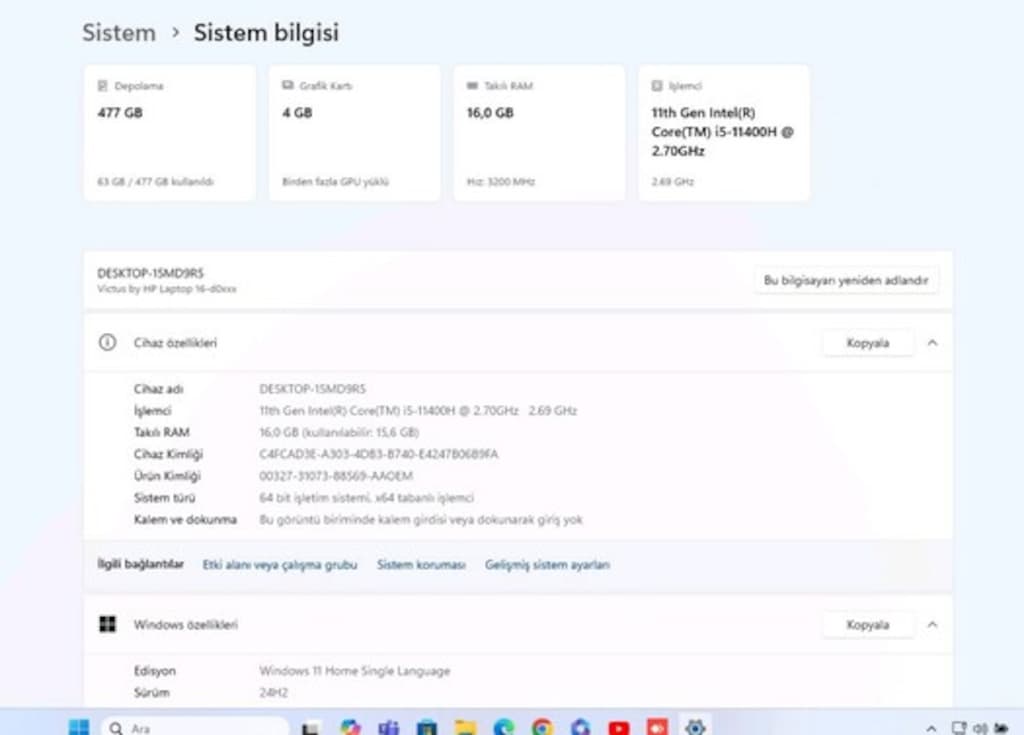The image size is (1024, 735).
Task: Click the info icon beside Cihaz özellikleri
Action: pos(107,342)
